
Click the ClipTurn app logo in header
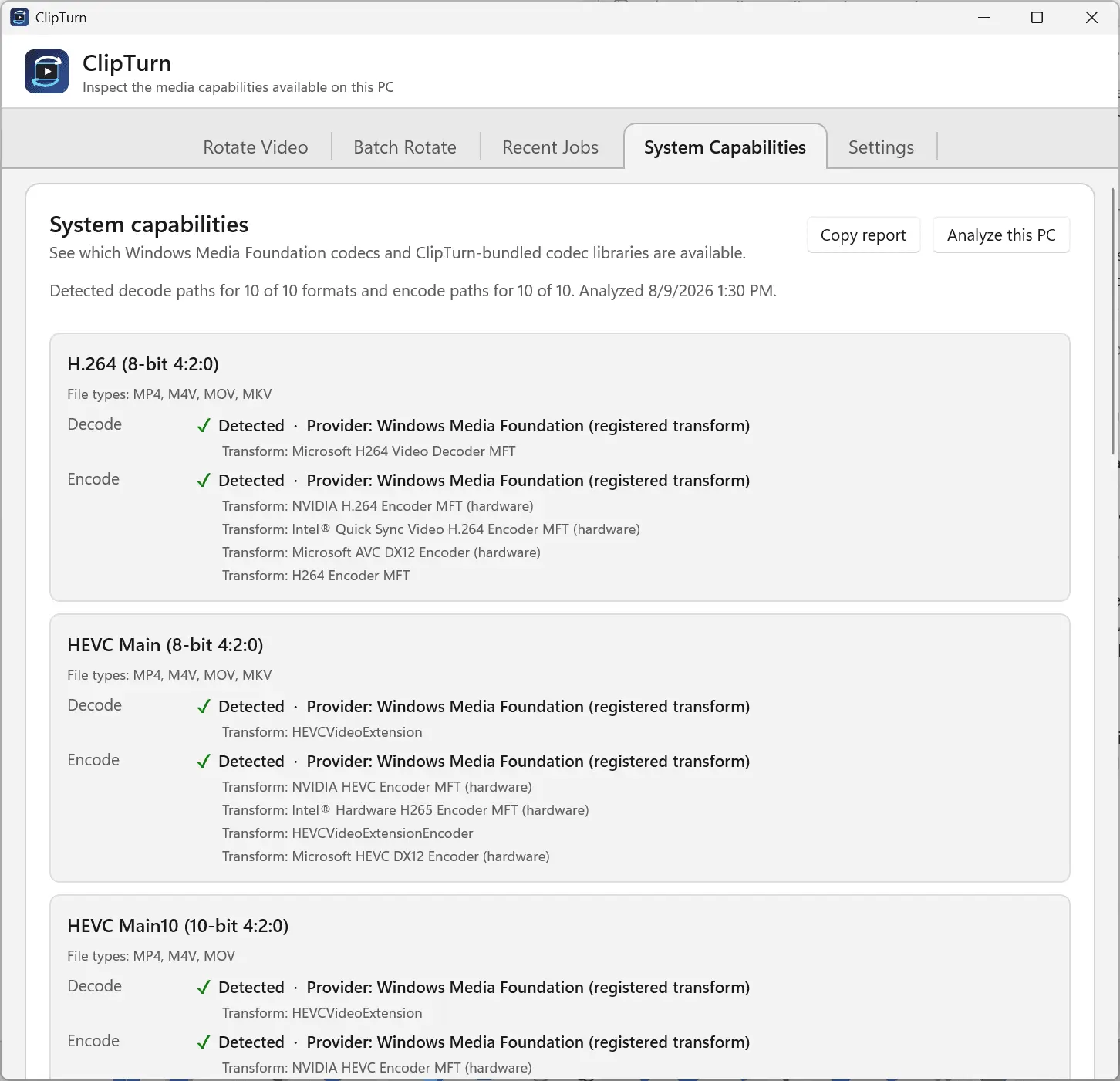46,71
